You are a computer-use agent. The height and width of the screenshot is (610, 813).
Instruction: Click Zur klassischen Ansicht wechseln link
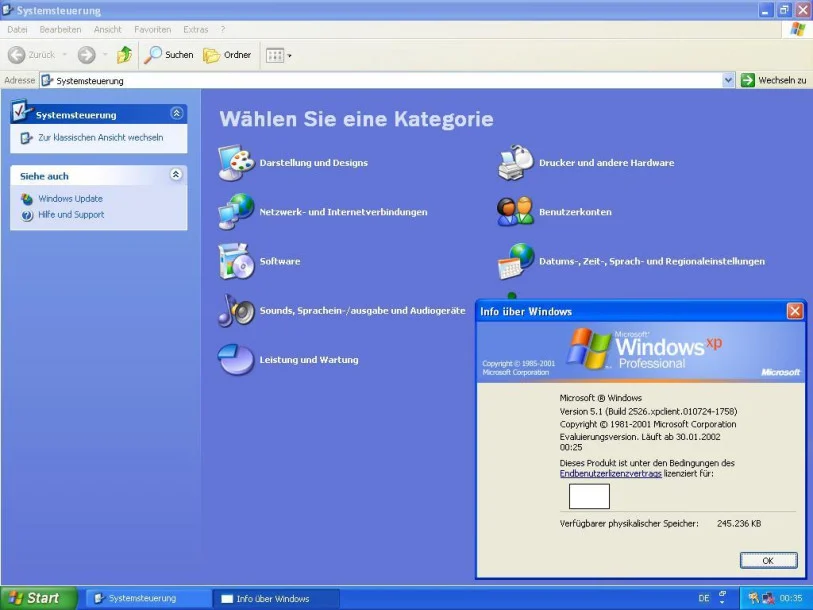(101, 137)
